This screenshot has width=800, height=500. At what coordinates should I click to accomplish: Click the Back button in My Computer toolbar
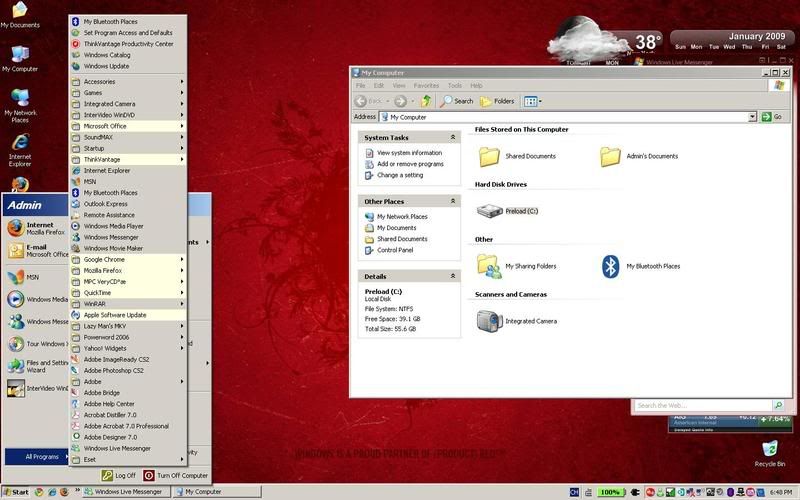pyautogui.click(x=369, y=101)
